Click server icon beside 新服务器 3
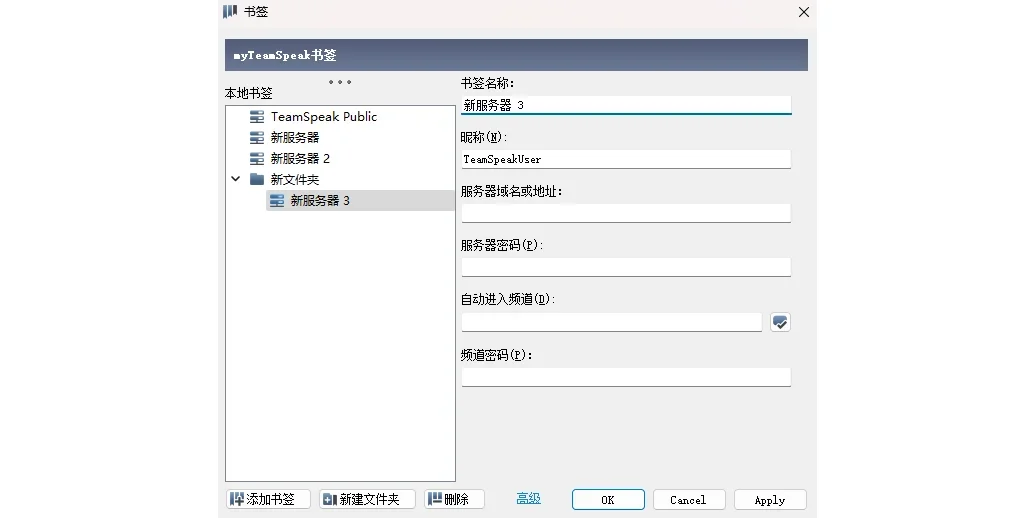This screenshot has height=518, width=1036. pyautogui.click(x=277, y=200)
